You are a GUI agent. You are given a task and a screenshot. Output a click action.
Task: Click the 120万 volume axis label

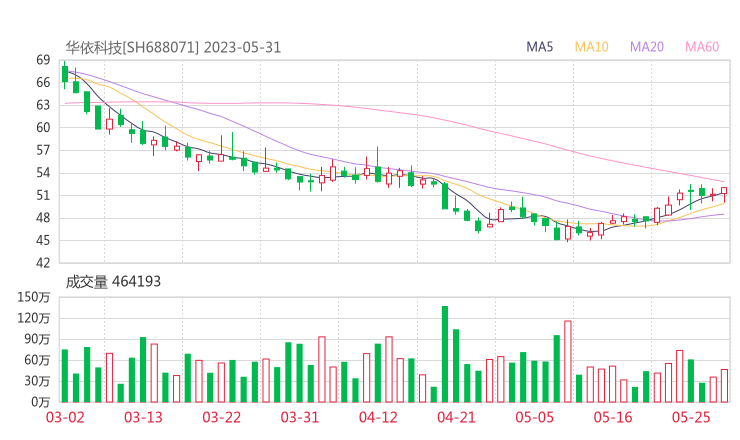pyautogui.click(x=34, y=318)
